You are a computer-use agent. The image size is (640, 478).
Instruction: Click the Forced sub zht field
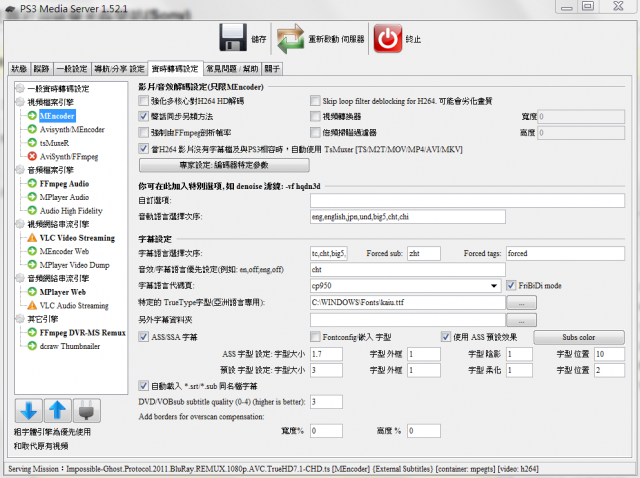(424, 253)
